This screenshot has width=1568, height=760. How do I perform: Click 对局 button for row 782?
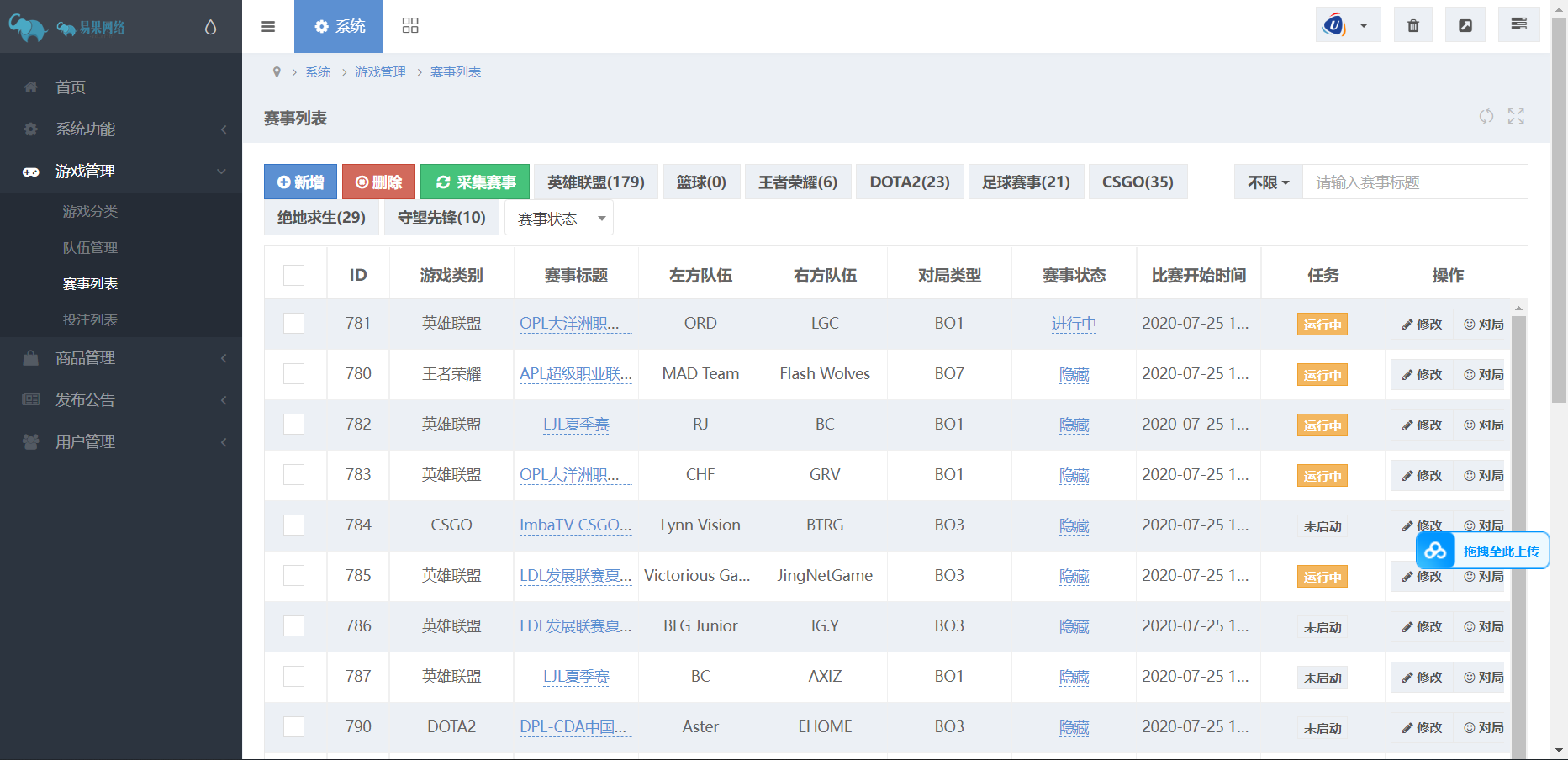point(1484,425)
